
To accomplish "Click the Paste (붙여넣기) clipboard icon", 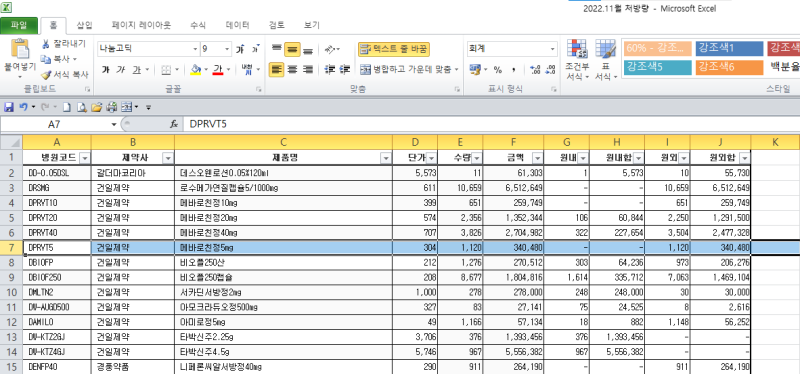I will point(20,49).
